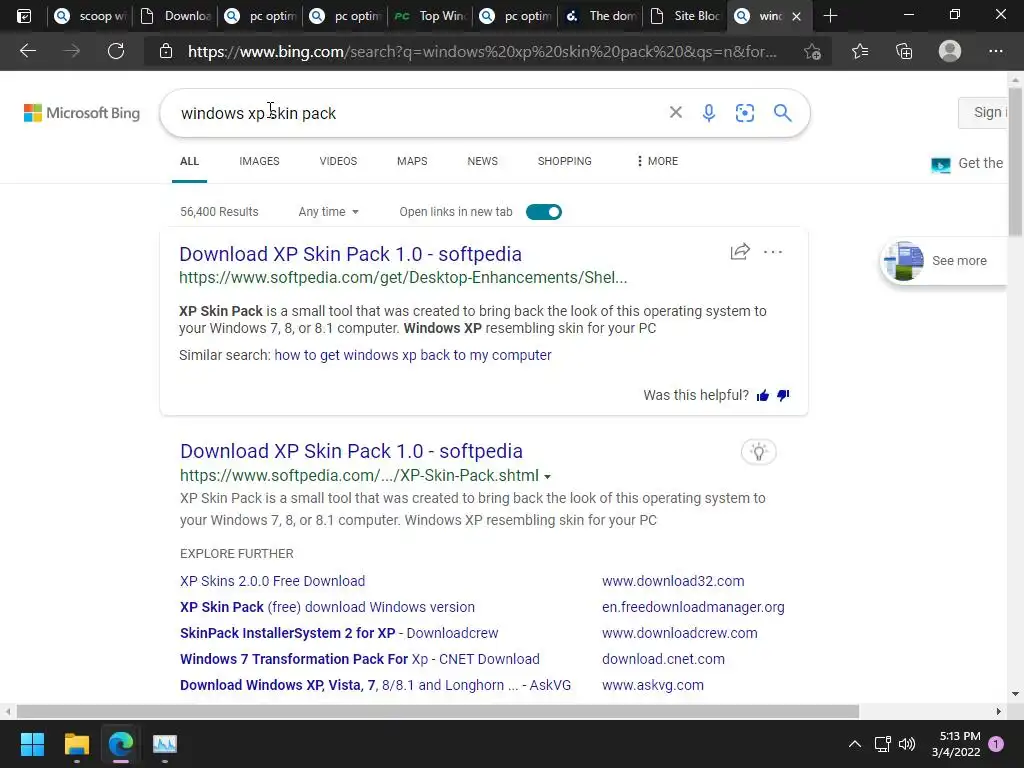Open the browser profile avatar
The height and width of the screenshot is (768, 1024).
click(950, 51)
